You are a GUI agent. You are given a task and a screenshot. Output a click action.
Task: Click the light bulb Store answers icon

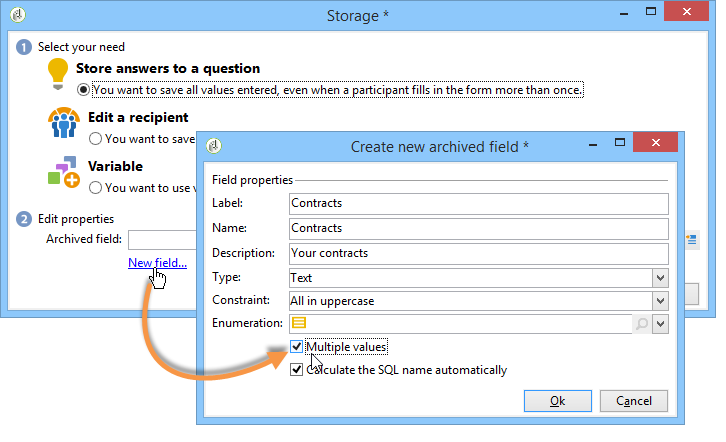click(x=59, y=73)
